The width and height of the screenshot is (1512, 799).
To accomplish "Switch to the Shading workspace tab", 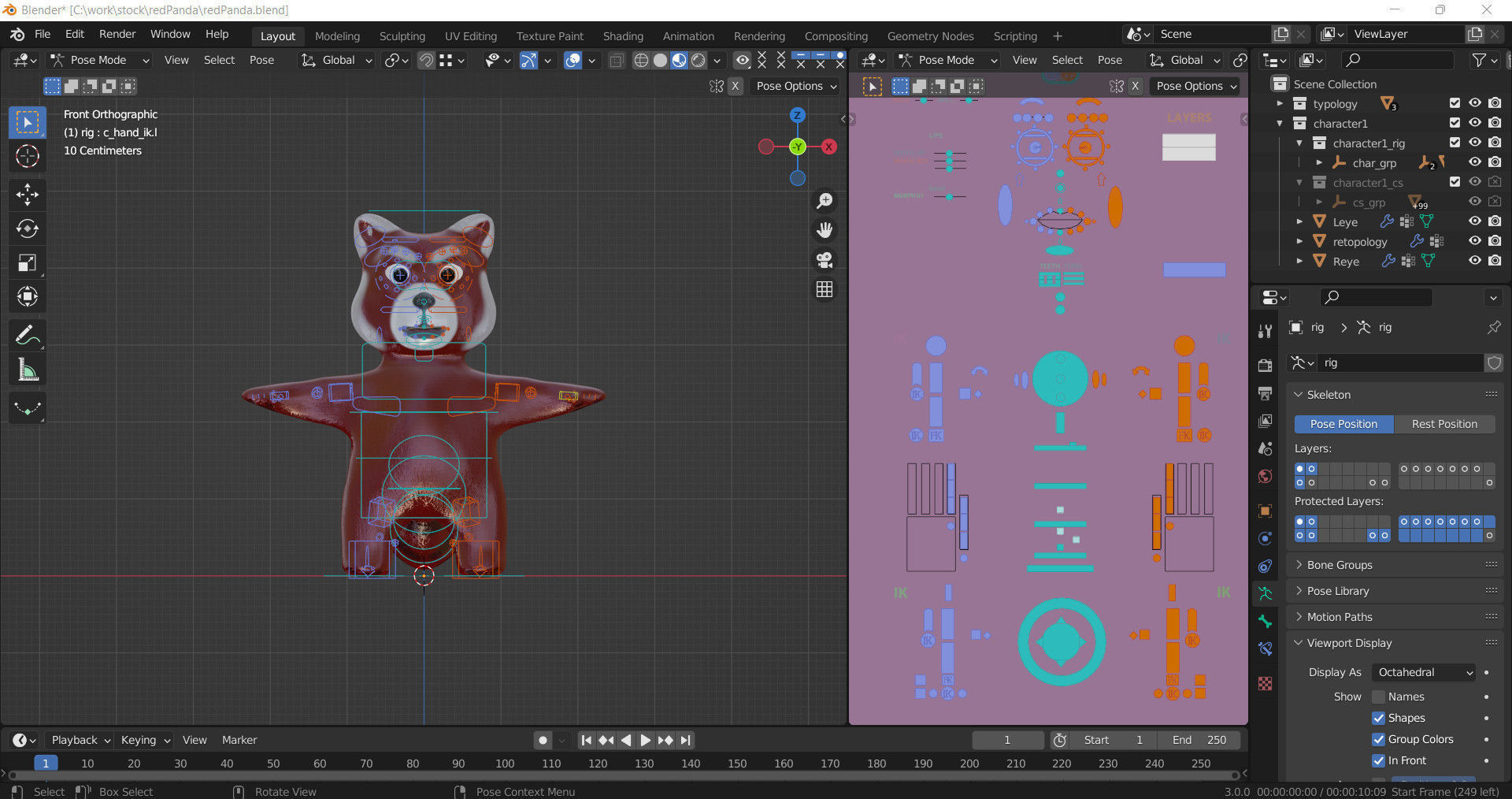I will (623, 36).
